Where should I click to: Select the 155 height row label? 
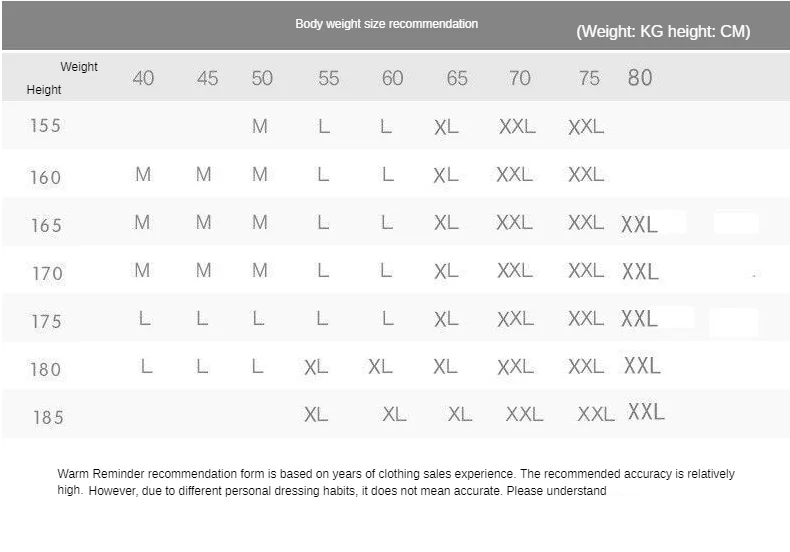point(45,125)
